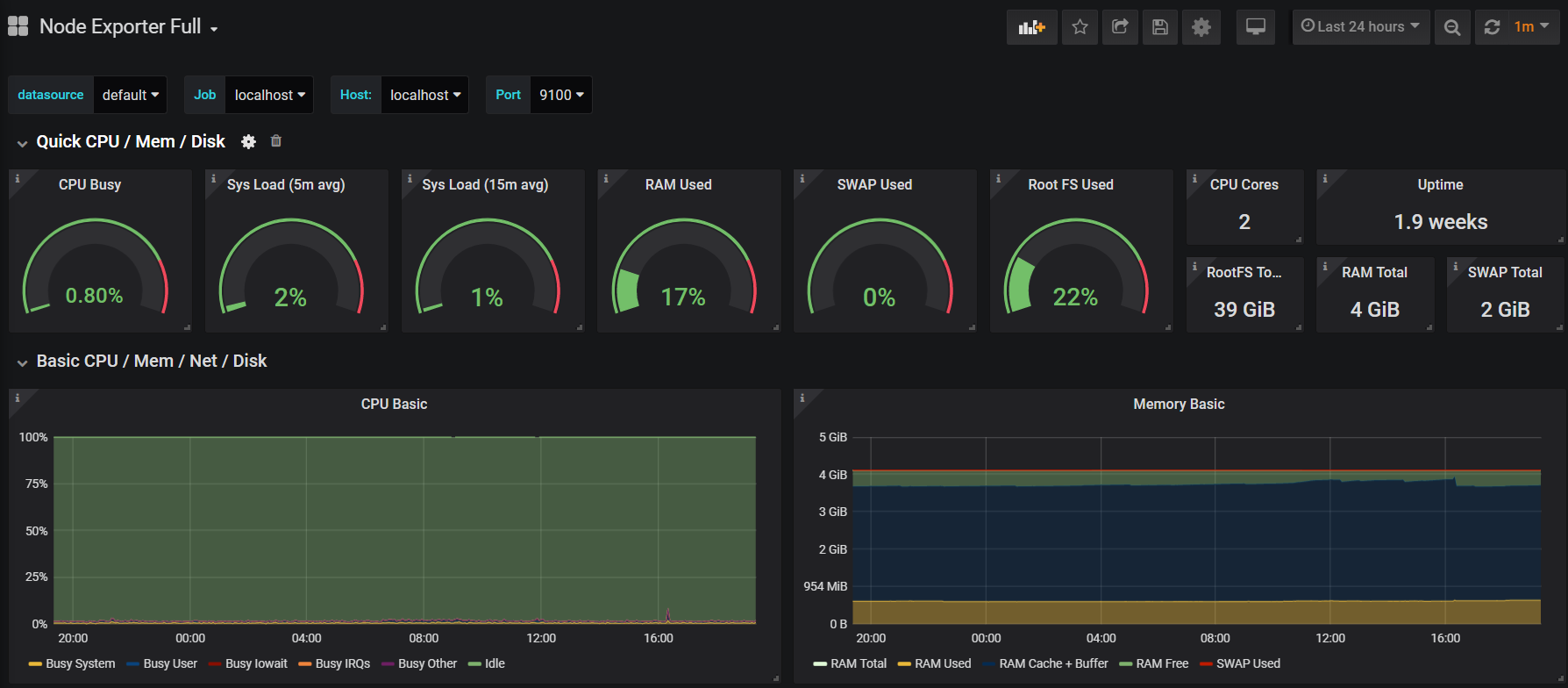Open row settings gear for Quick CPU row
The height and width of the screenshot is (688, 1568).
click(x=249, y=141)
